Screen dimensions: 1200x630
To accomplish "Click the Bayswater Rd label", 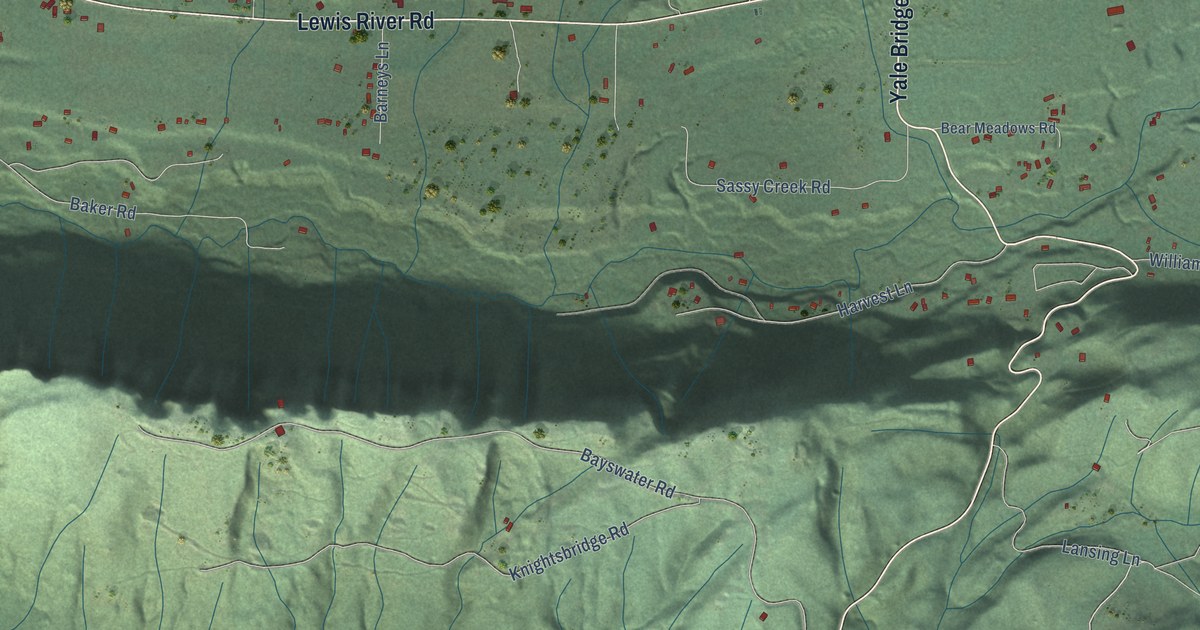I will (628, 473).
